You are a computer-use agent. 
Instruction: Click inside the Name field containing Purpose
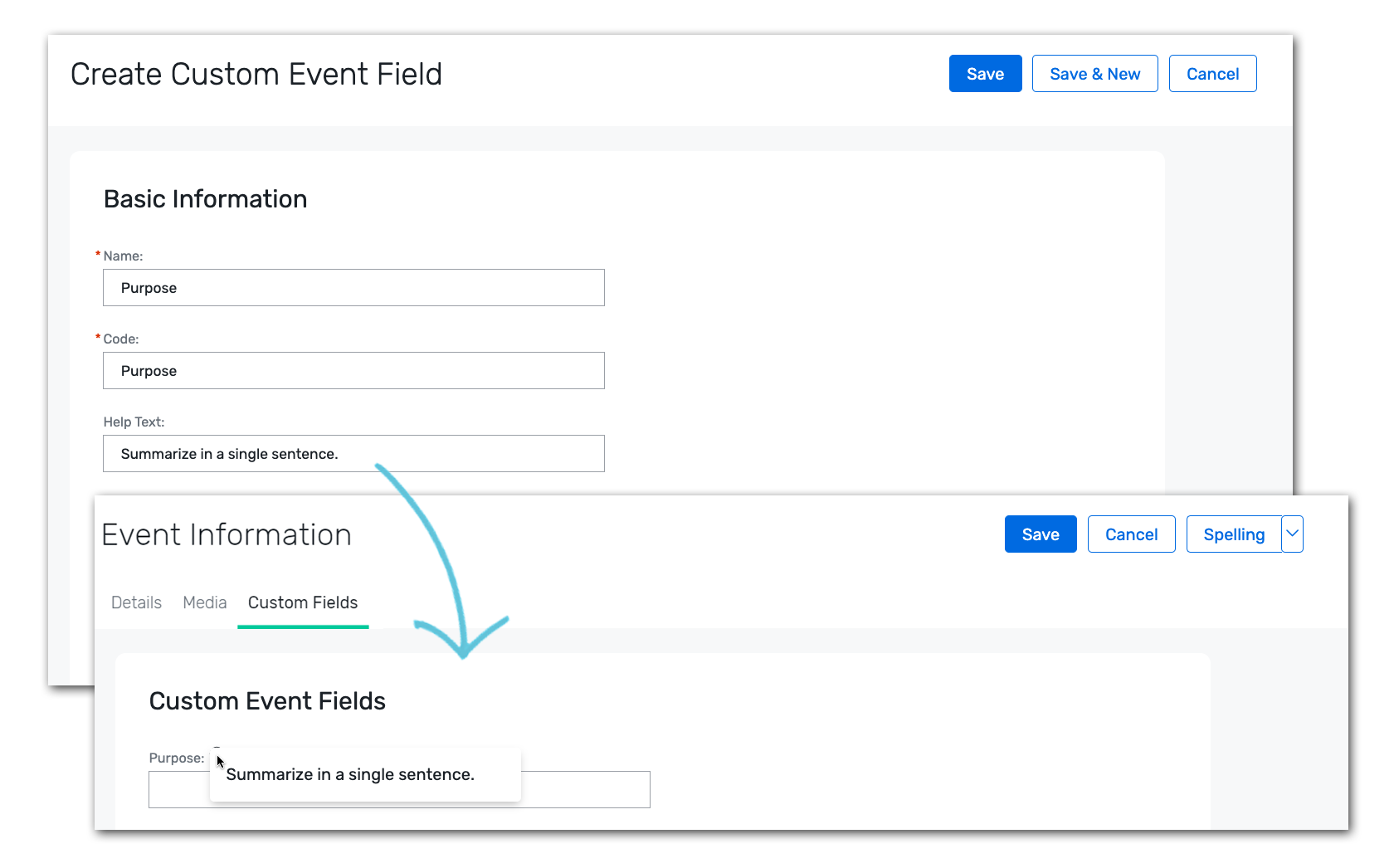tap(353, 287)
